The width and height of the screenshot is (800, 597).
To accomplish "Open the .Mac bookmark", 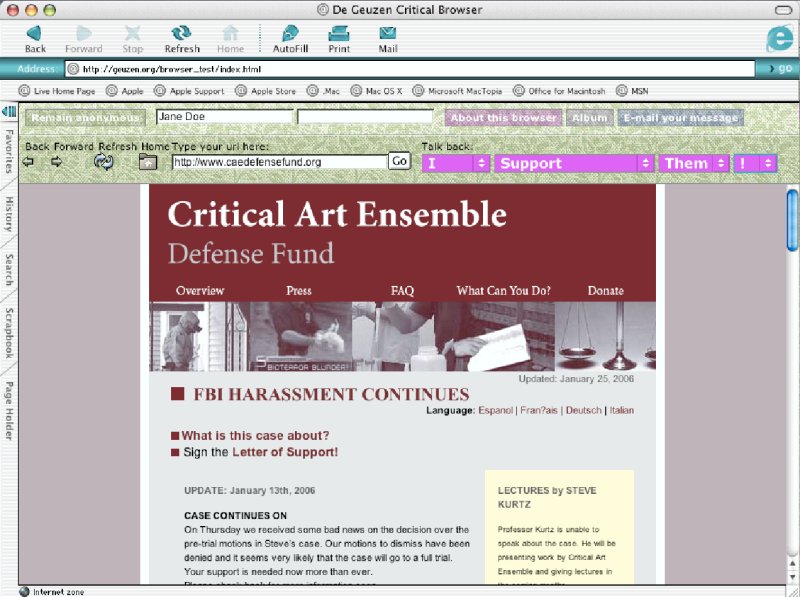I will 323,91.
